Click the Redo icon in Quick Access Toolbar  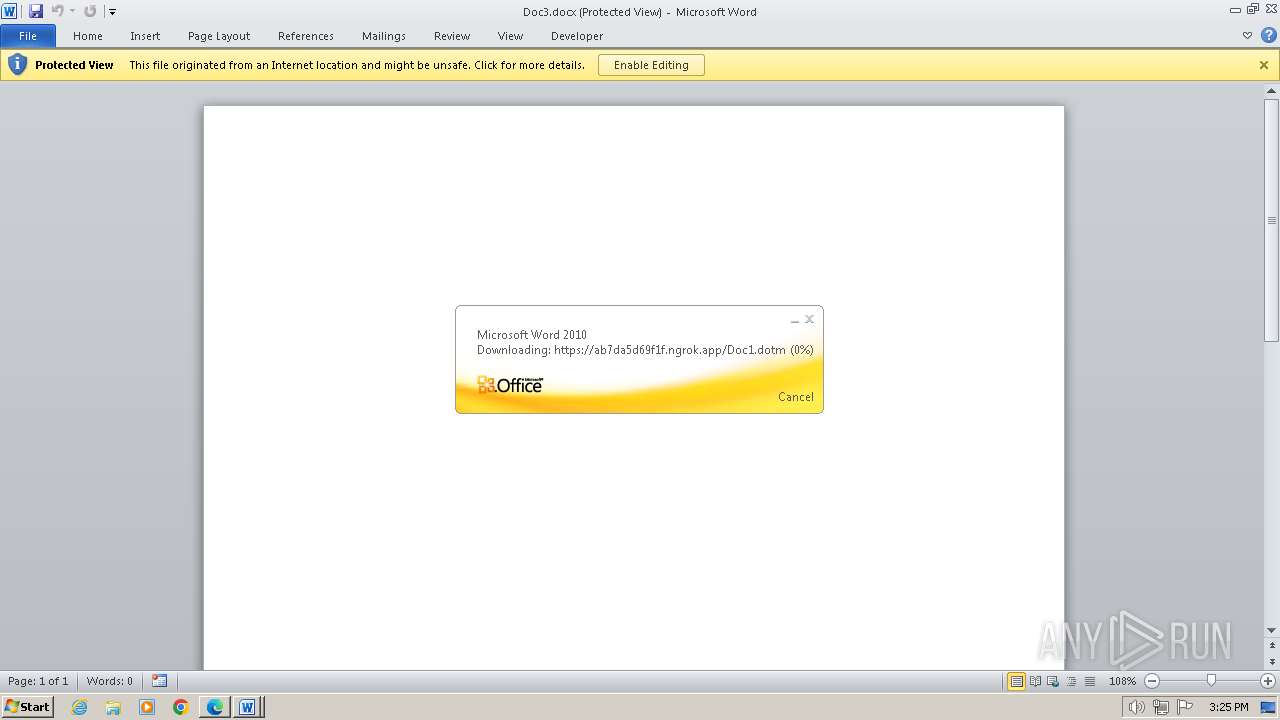point(90,11)
